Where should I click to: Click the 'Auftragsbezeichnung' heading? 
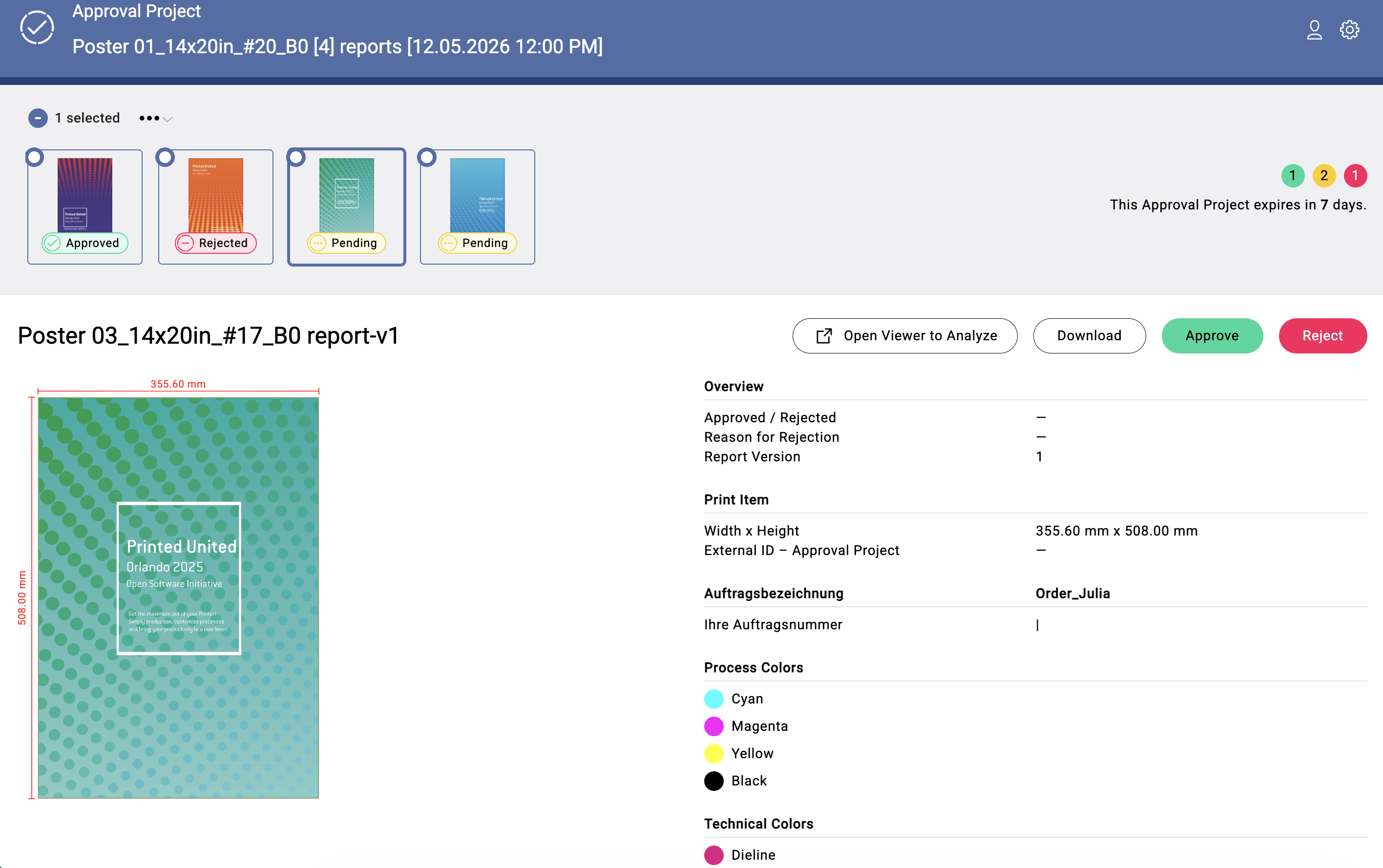774,594
